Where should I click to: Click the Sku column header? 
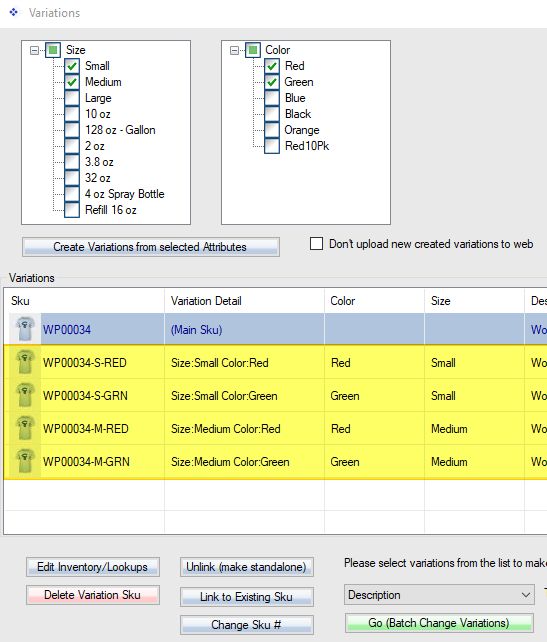click(84, 301)
